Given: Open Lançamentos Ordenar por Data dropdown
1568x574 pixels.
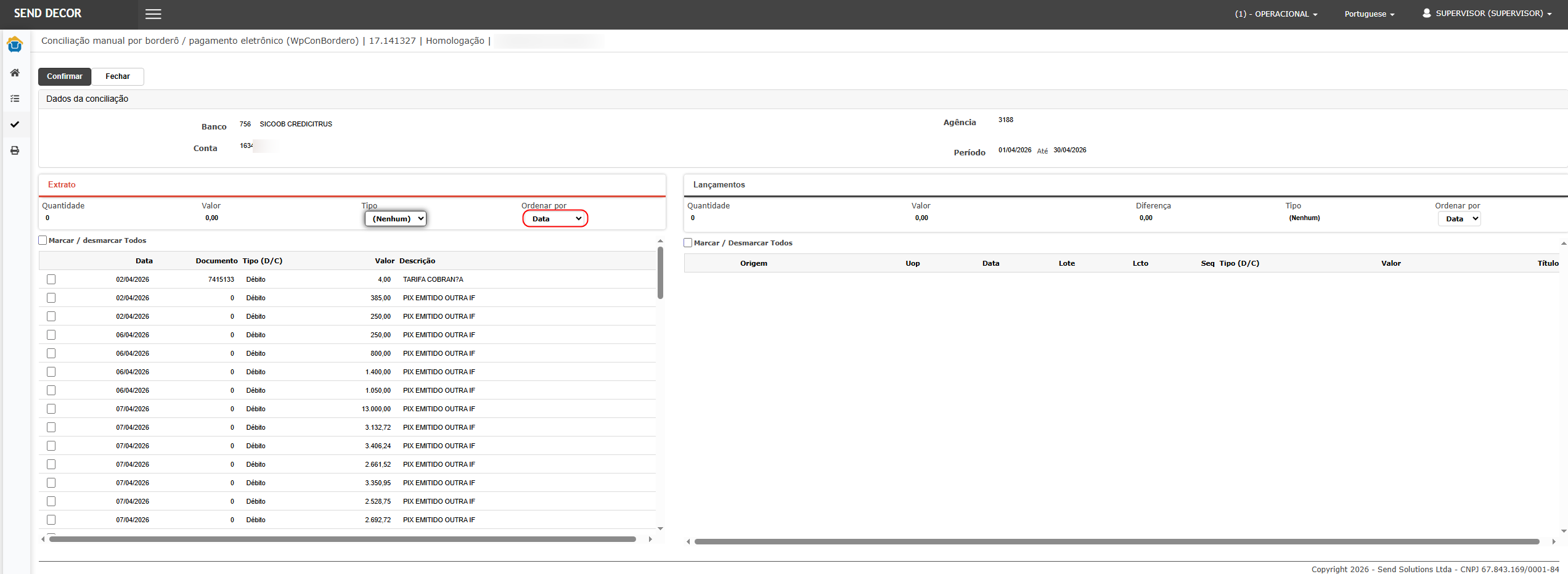Looking at the screenshot, I should (x=1459, y=219).
